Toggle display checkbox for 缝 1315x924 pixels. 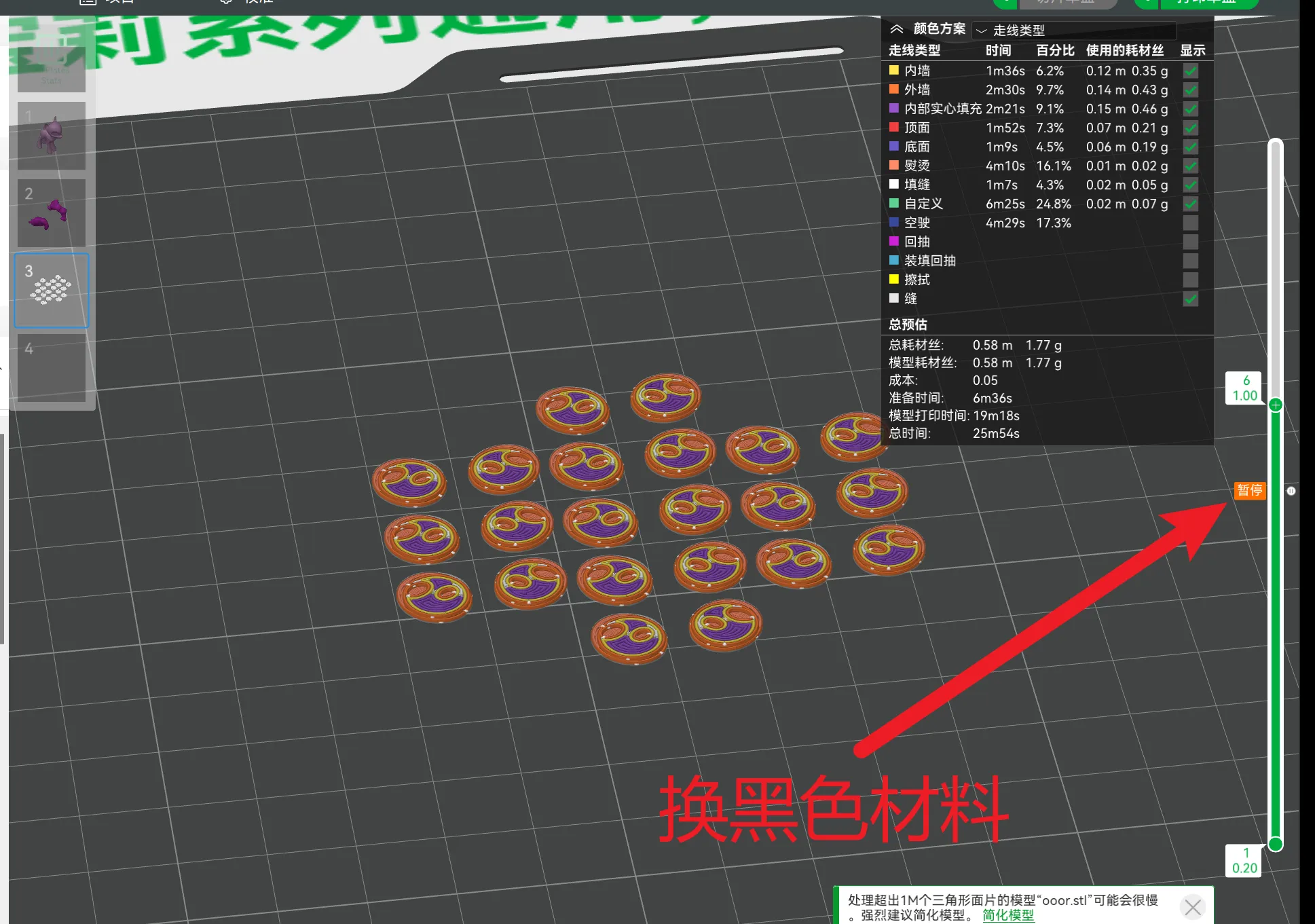point(1190,299)
